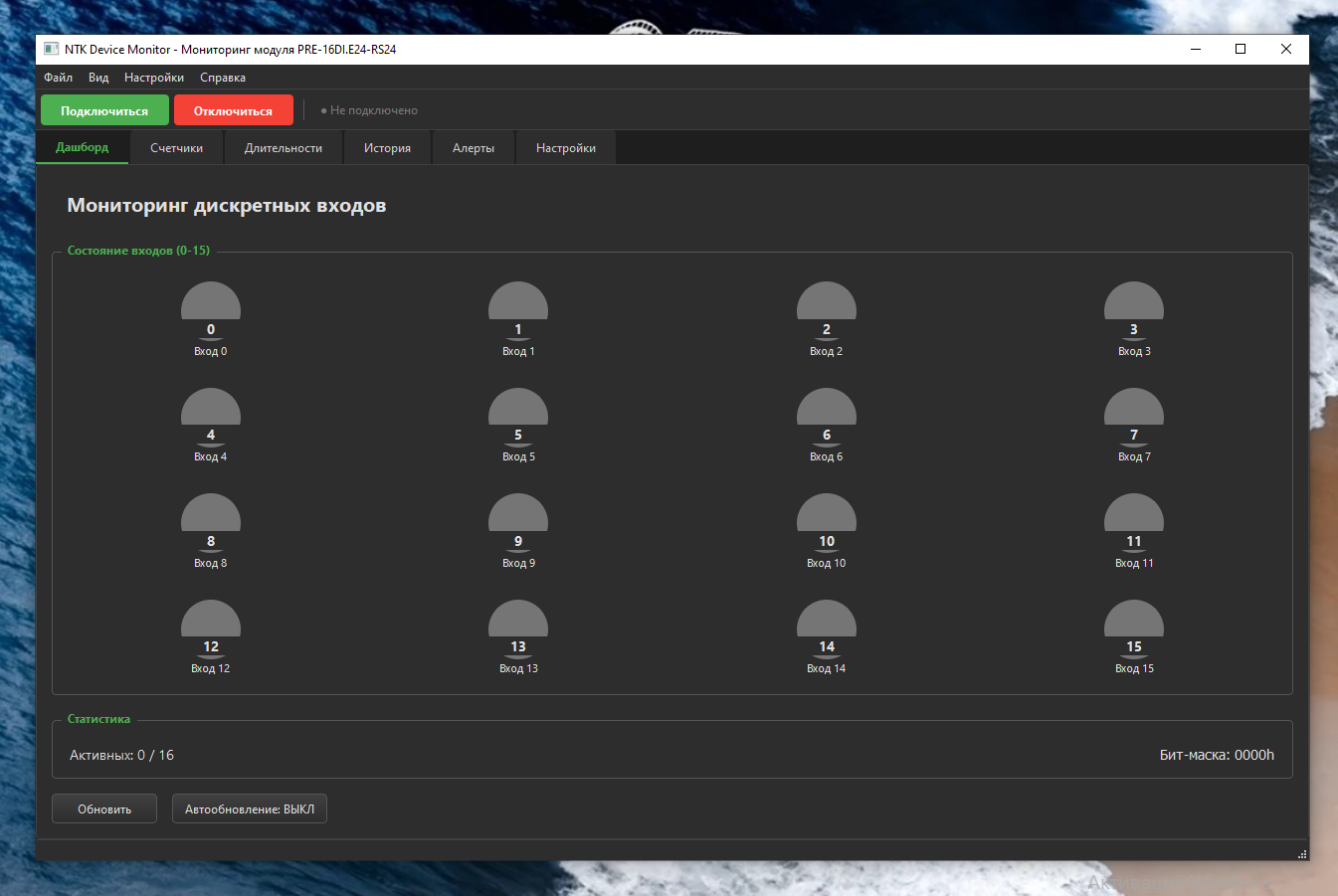Open the Справка help menu
Viewport: 1338px width, 896px height.
(223, 78)
